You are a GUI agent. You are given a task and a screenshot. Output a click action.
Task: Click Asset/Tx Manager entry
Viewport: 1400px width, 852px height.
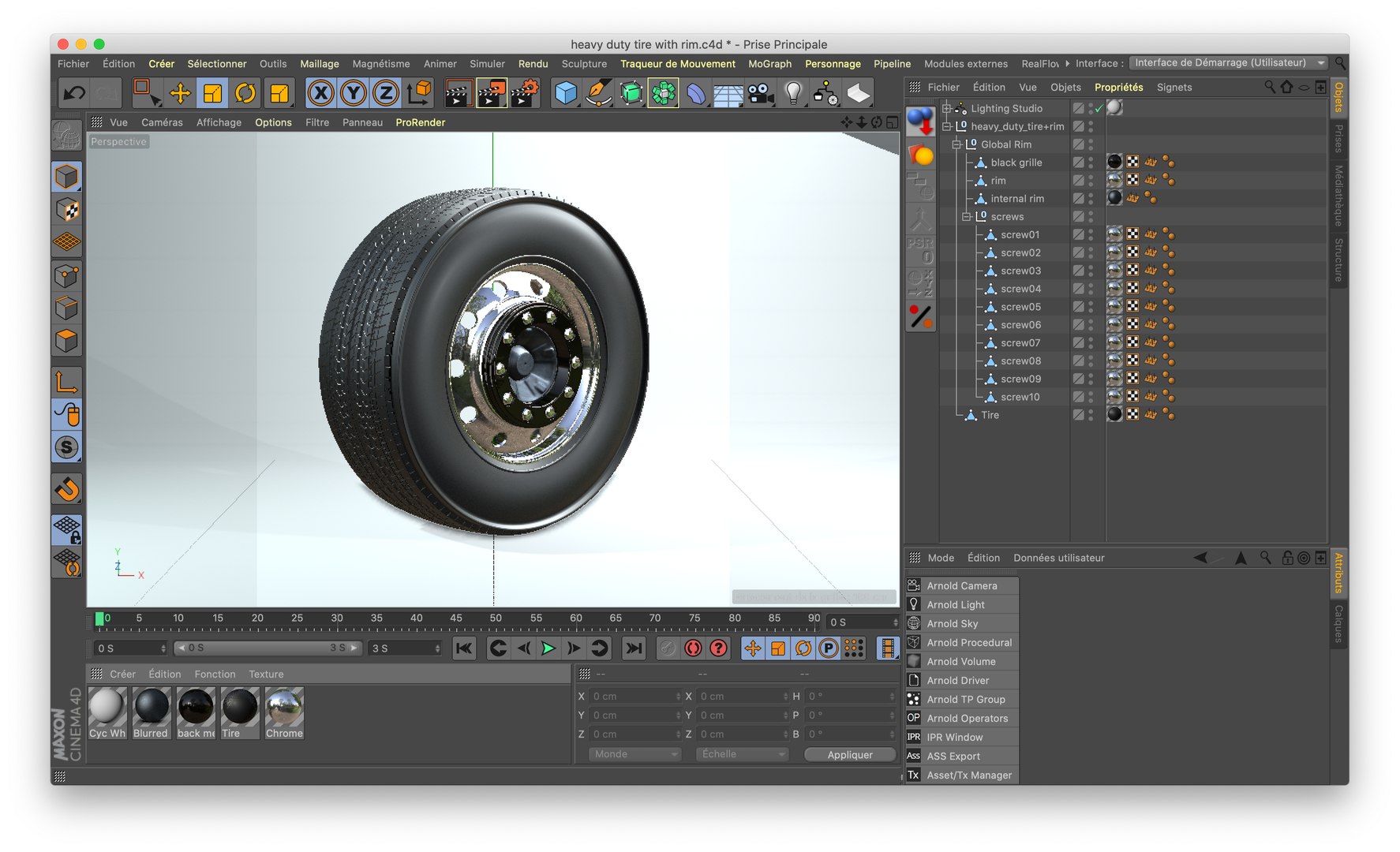click(962, 775)
